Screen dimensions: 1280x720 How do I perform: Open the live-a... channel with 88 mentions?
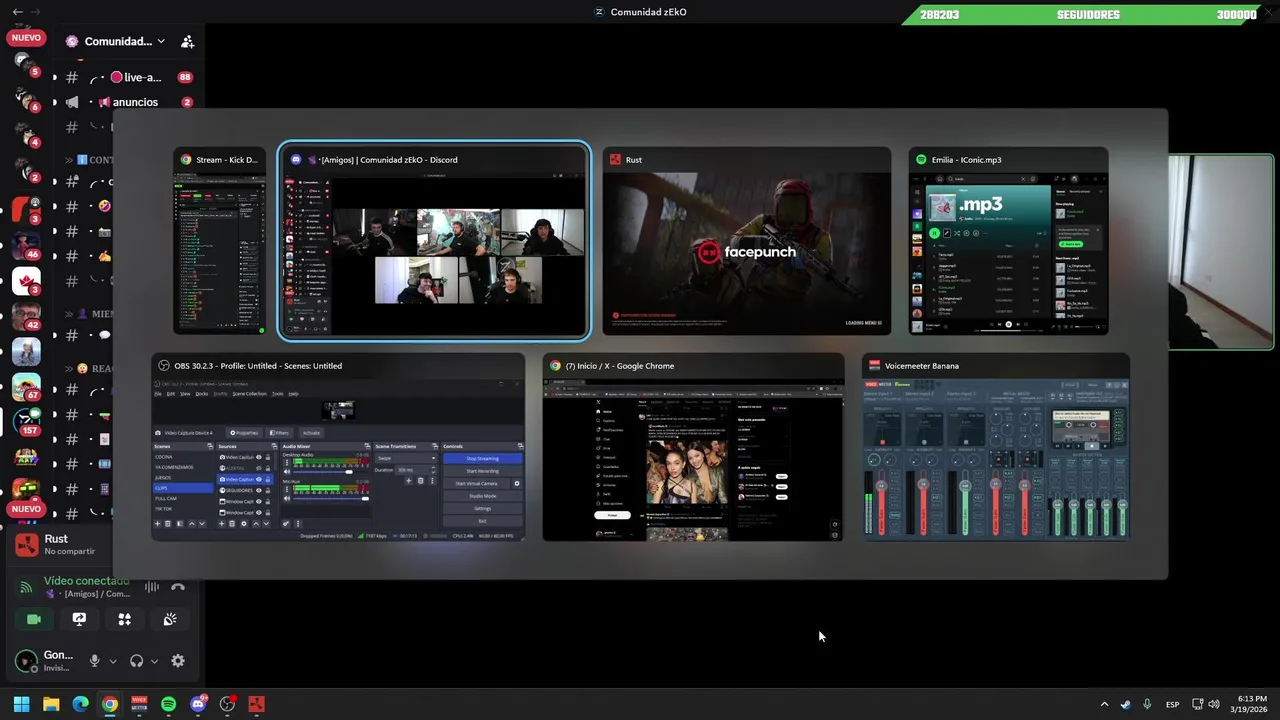128,77
